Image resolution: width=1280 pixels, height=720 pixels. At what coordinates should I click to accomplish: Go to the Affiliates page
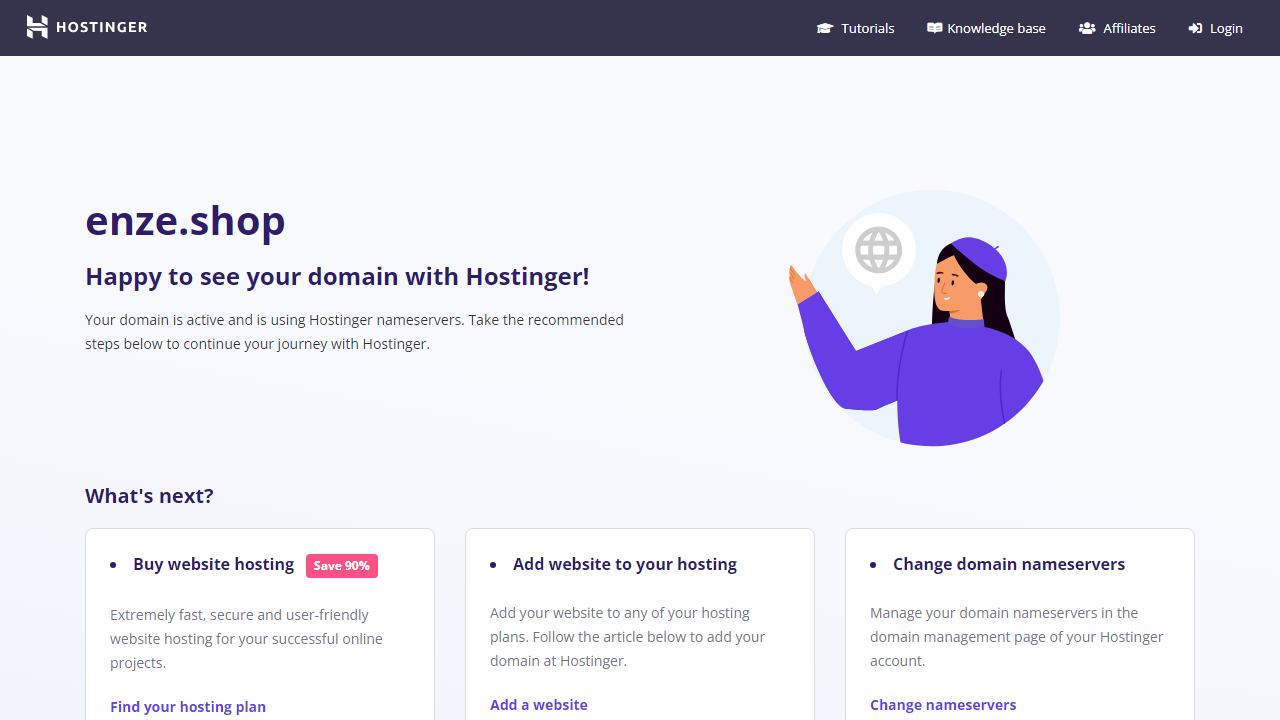(1117, 28)
